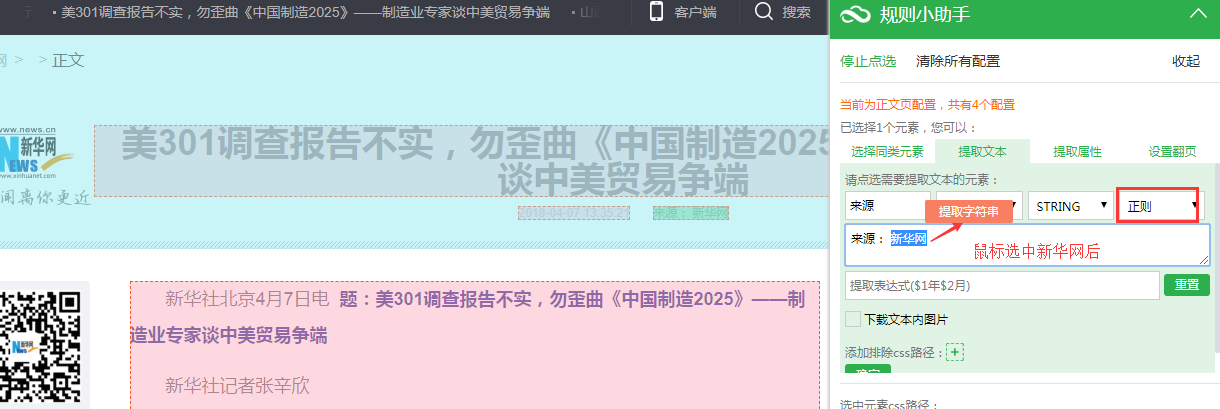Click the 来源 field name input

887,206
